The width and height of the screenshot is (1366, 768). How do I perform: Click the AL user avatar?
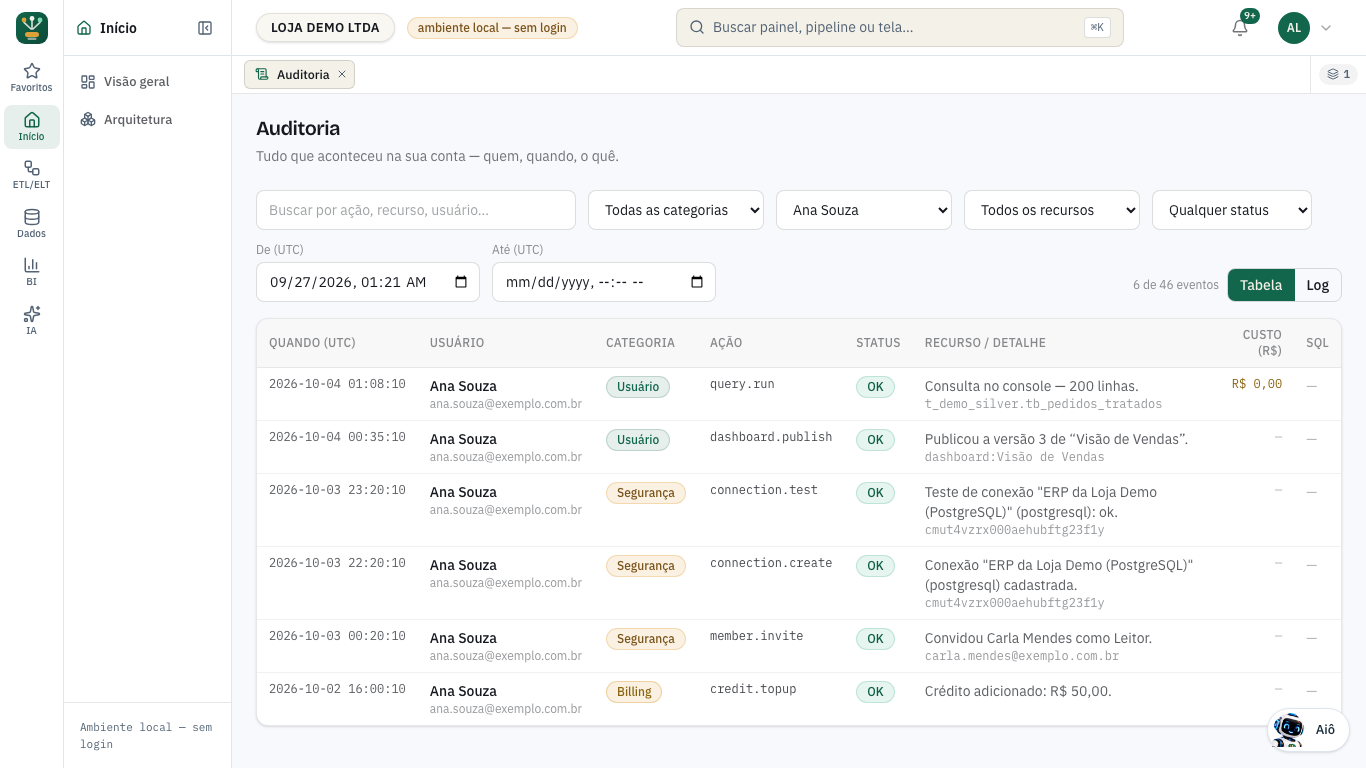1294,28
